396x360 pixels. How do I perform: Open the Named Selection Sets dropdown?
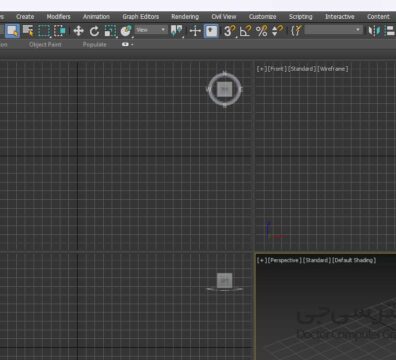(x=333, y=30)
